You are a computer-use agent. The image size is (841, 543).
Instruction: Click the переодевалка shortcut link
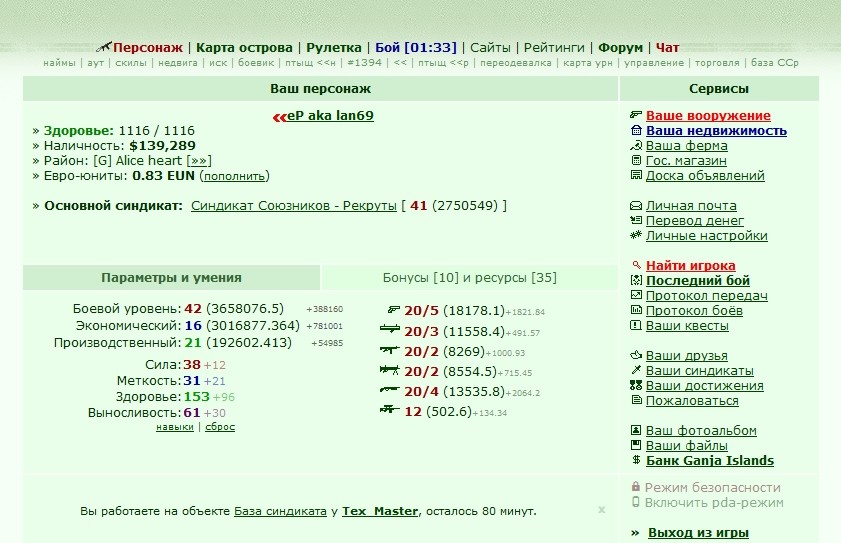[x=515, y=63]
